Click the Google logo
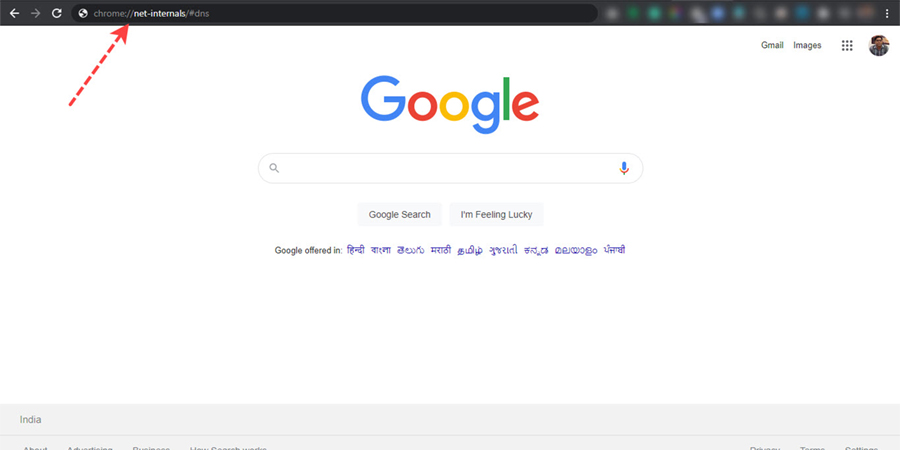 pos(450,104)
